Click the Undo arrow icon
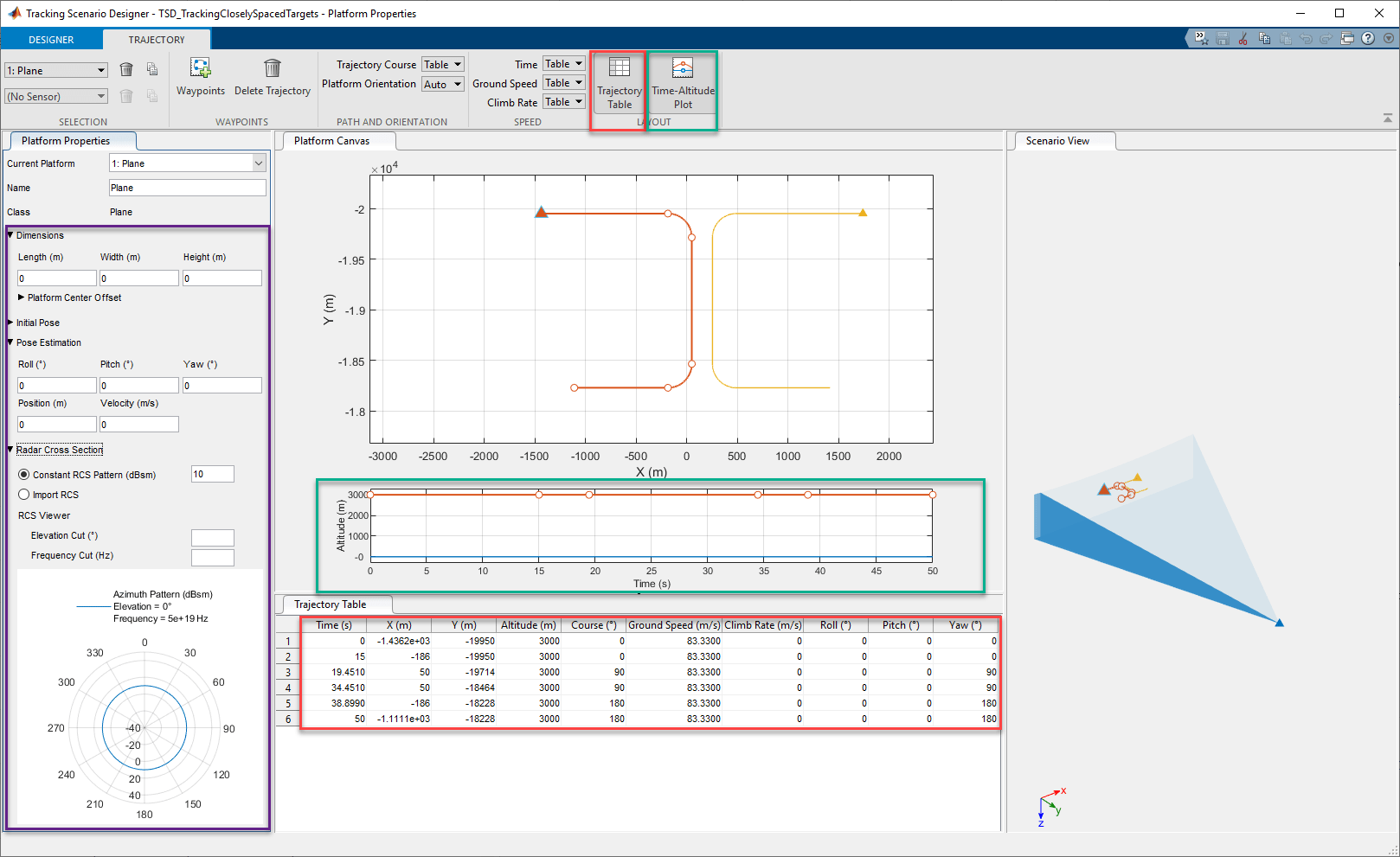The width and height of the screenshot is (1400, 857). point(1306,38)
